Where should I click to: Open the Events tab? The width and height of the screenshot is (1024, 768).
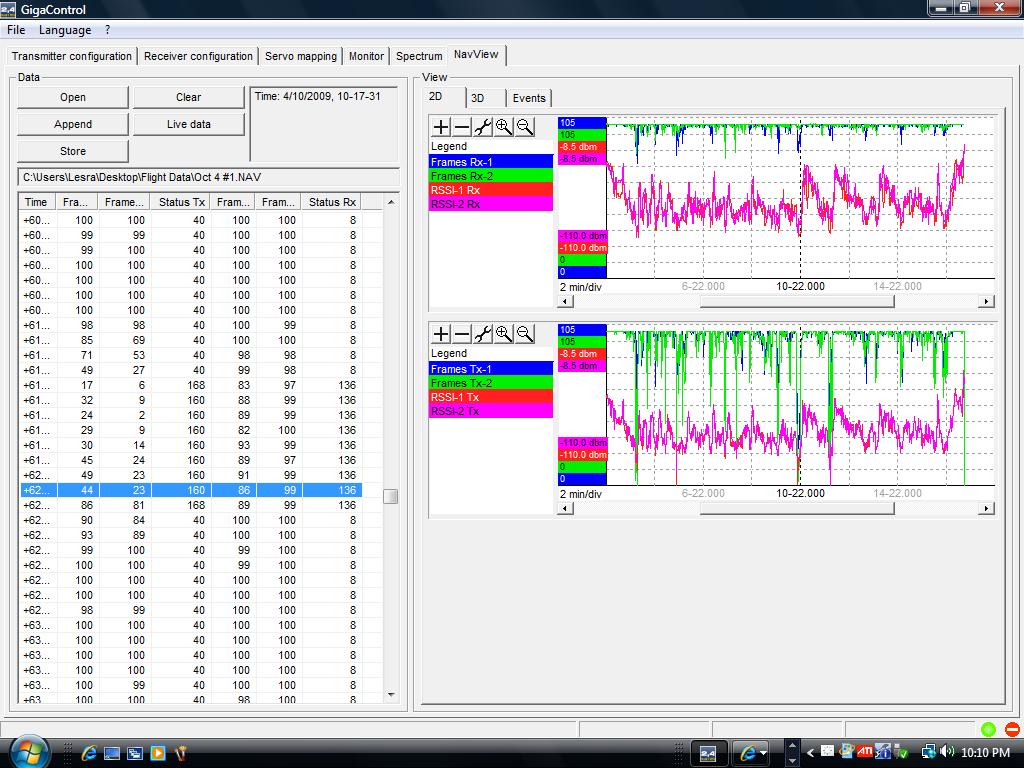coord(529,98)
